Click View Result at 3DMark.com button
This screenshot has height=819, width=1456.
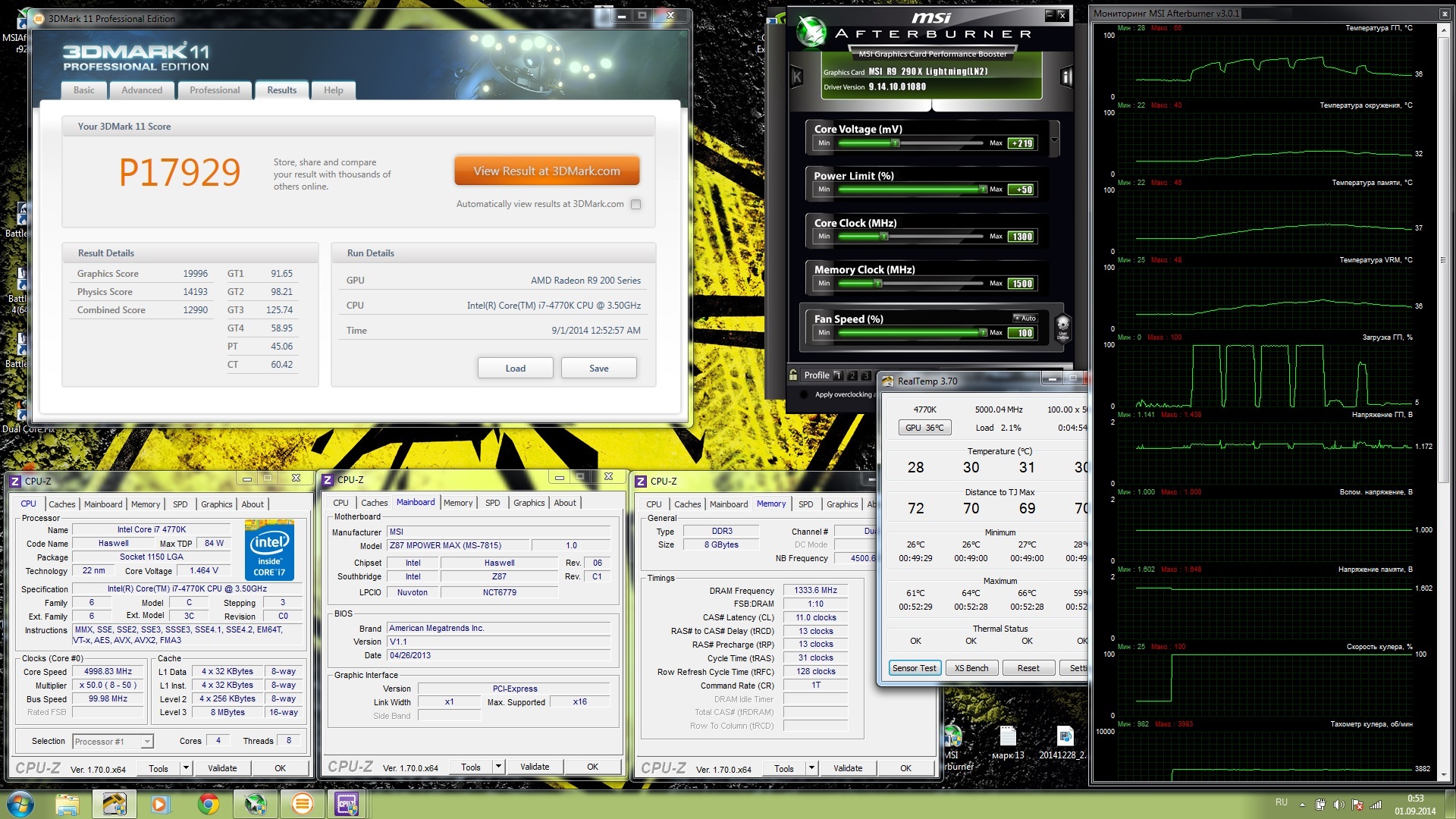point(547,171)
